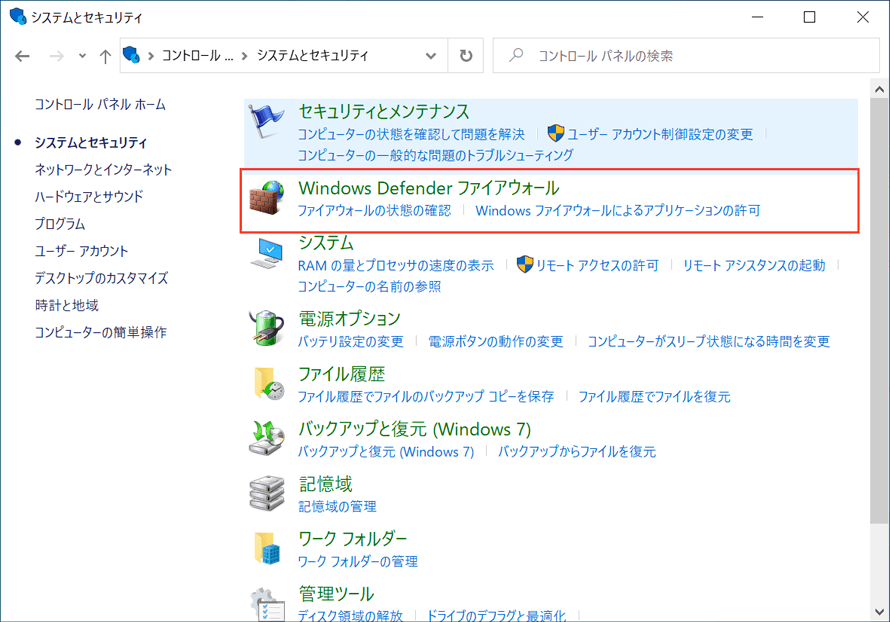Click バッテリ設定の変更 link
The width and height of the screenshot is (890, 622).
tap(351, 341)
